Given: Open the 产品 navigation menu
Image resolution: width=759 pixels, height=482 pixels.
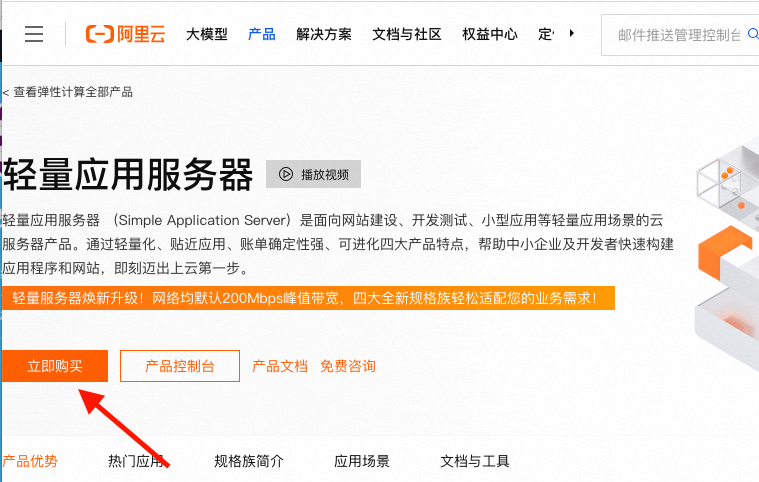Looking at the screenshot, I should coord(262,34).
